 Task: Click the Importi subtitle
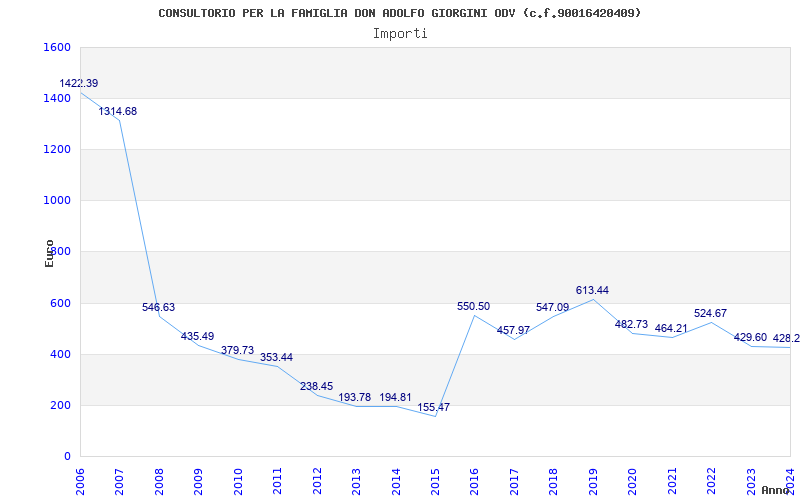coord(400,34)
